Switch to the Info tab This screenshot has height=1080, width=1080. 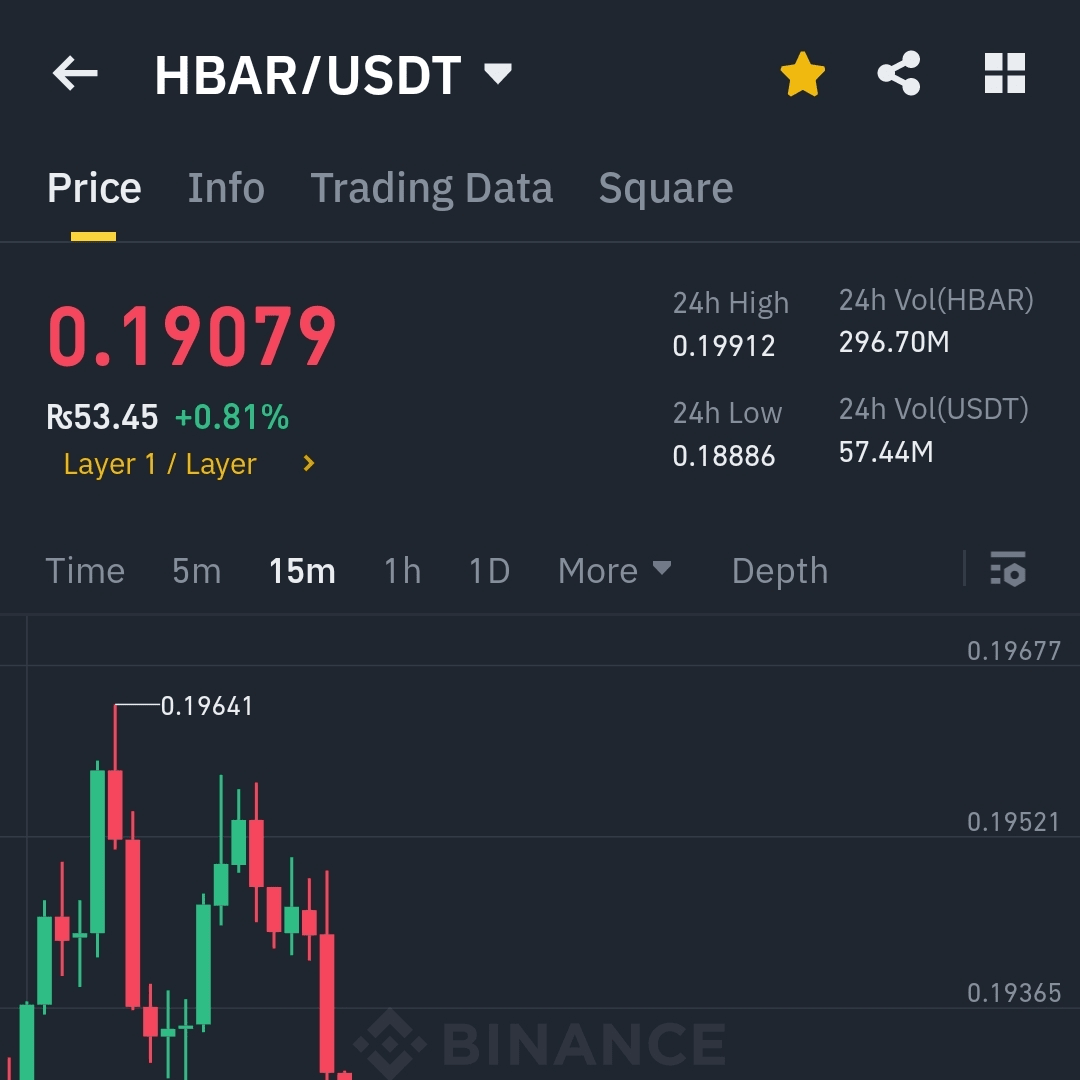click(226, 187)
